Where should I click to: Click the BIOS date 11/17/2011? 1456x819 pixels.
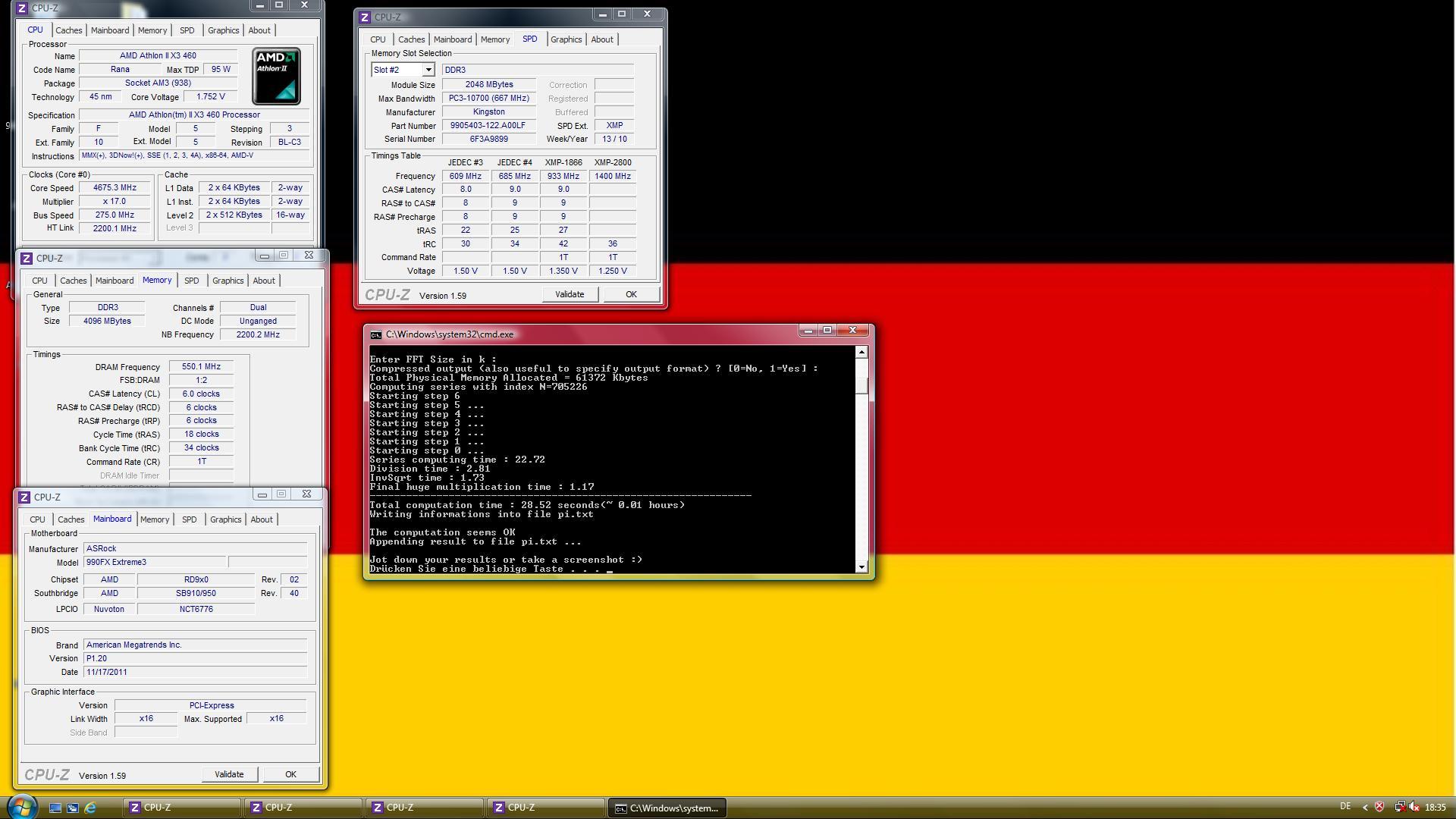tap(195, 673)
